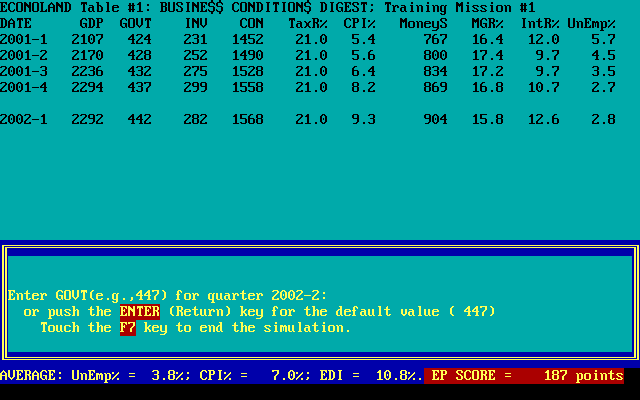Click INV value 252
640x400 pixels.
(x=196, y=56)
